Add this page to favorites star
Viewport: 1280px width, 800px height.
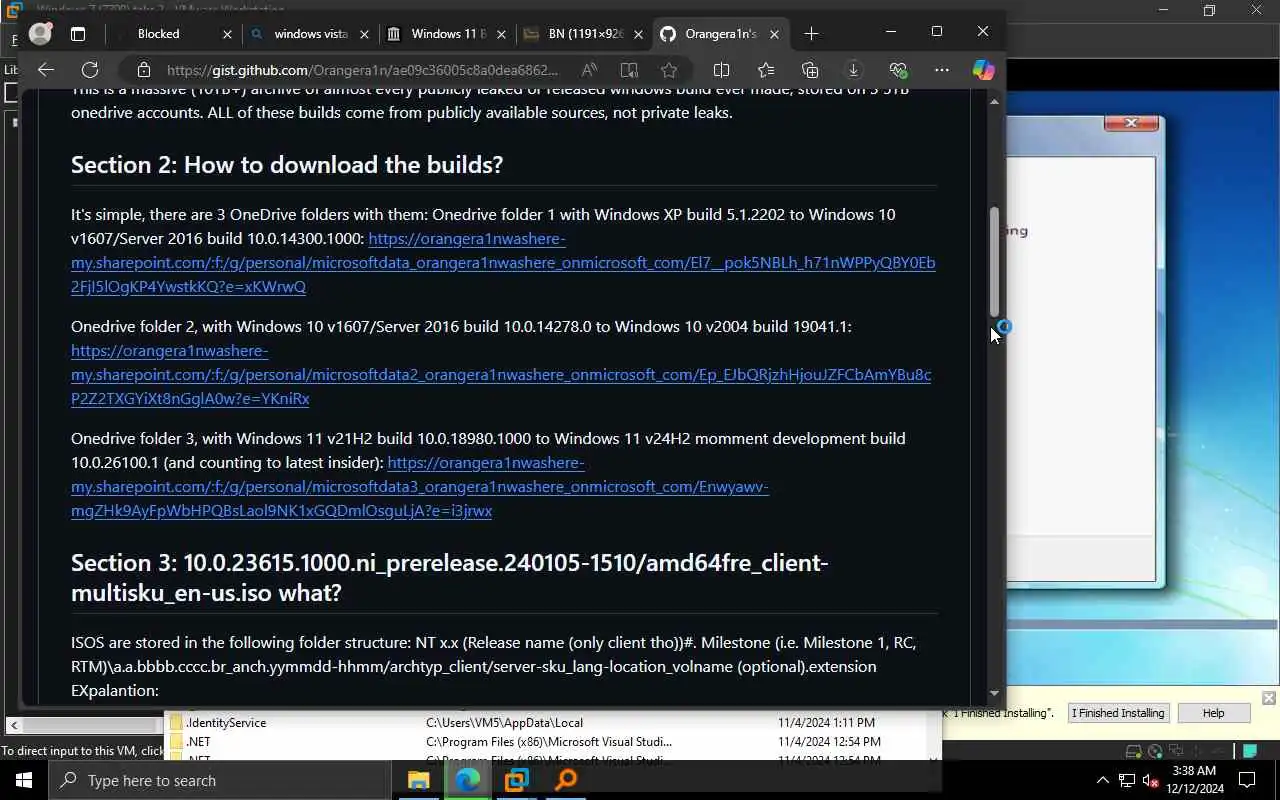point(669,70)
